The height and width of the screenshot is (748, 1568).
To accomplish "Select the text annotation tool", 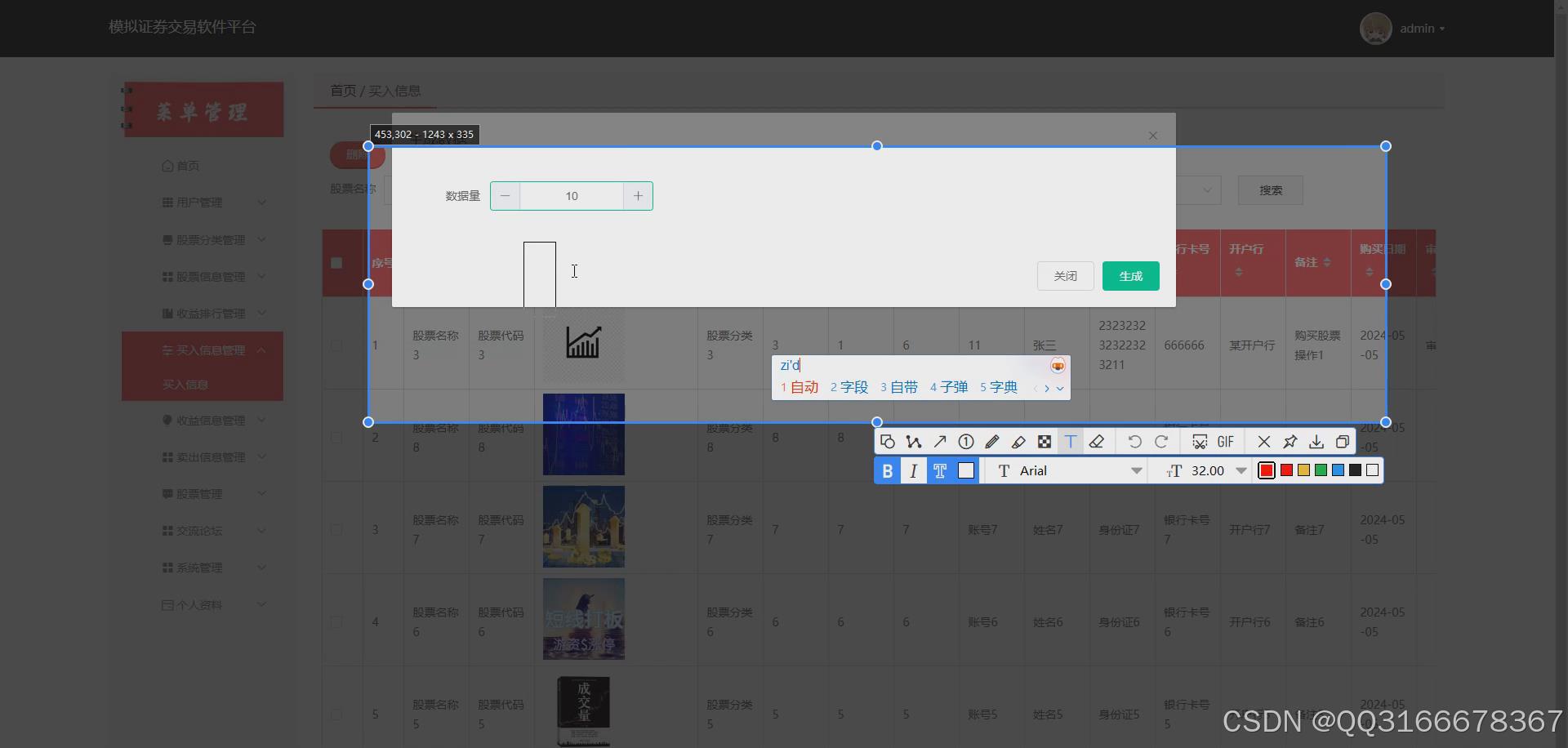I will [x=1071, y=442].
